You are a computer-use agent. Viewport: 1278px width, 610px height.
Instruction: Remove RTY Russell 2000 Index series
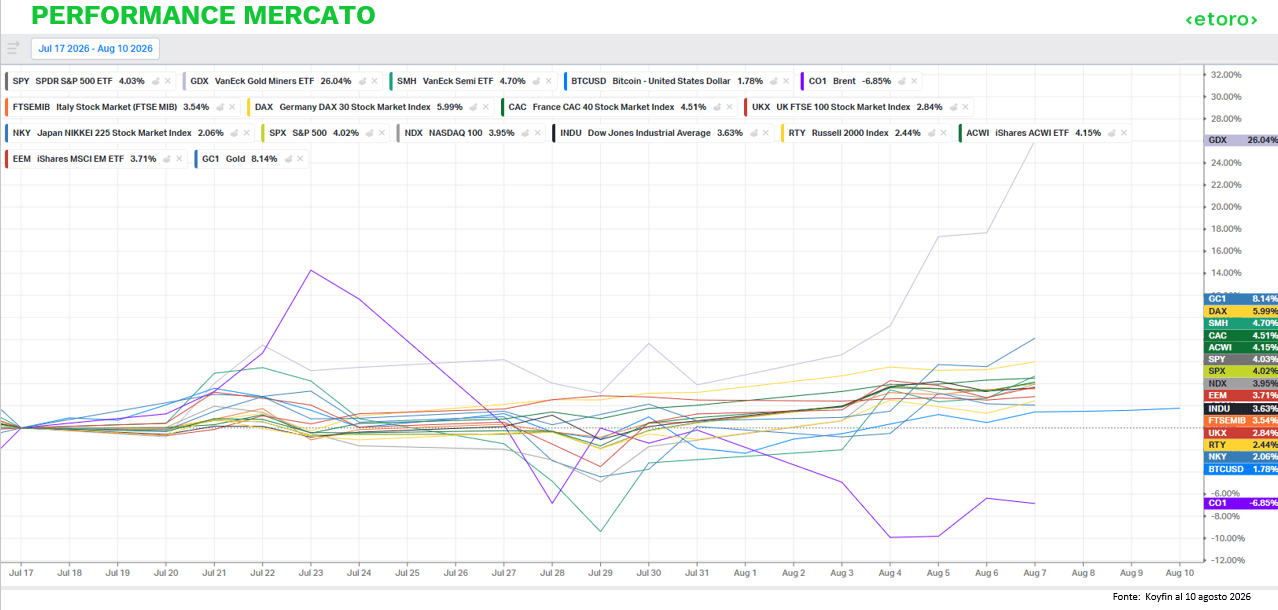tap(942, 133)
